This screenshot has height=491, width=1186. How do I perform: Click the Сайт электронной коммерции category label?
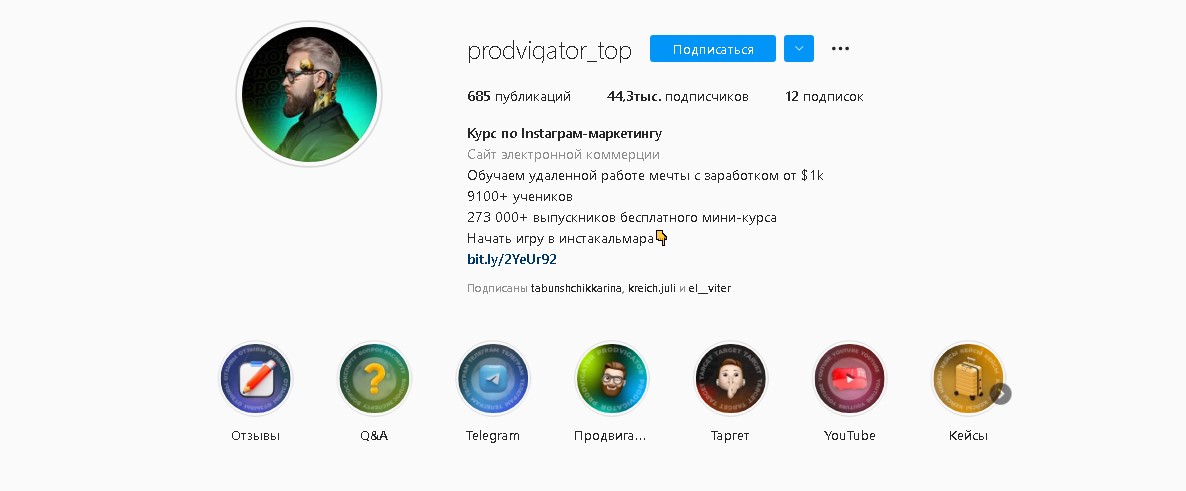point(564,154)
